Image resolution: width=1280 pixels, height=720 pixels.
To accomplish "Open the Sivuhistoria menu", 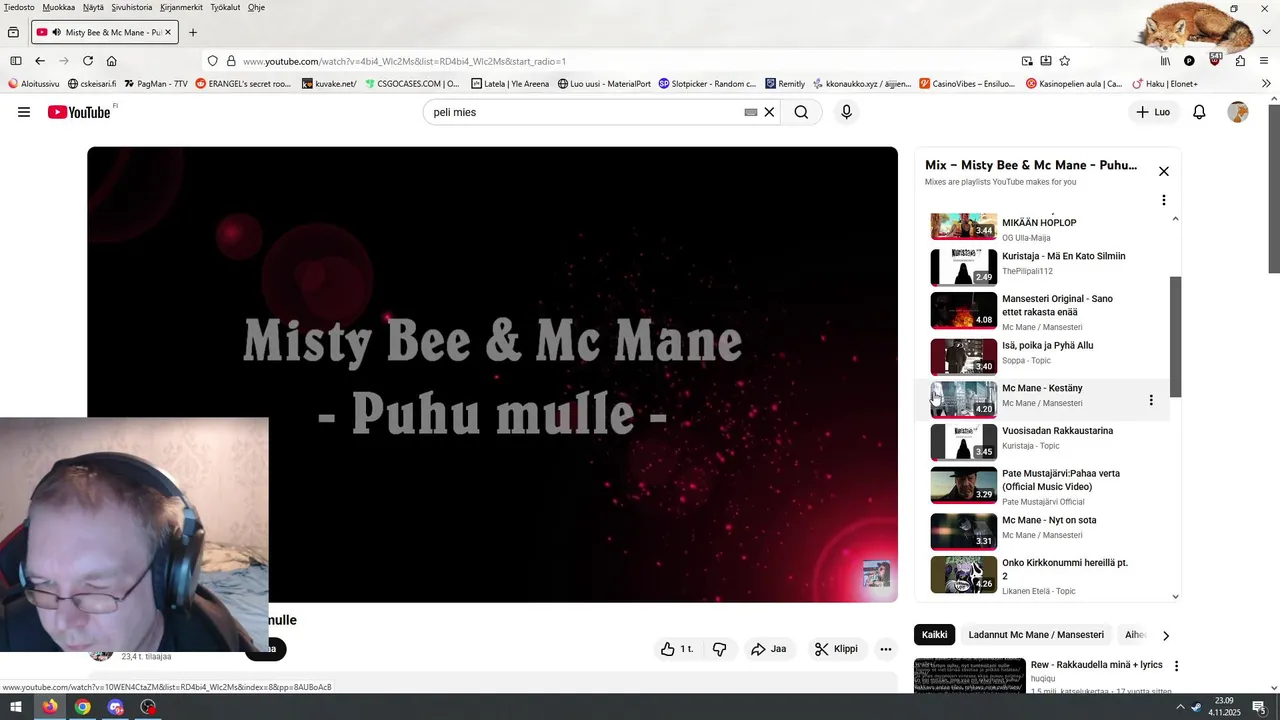I will [x=132, y=7].
